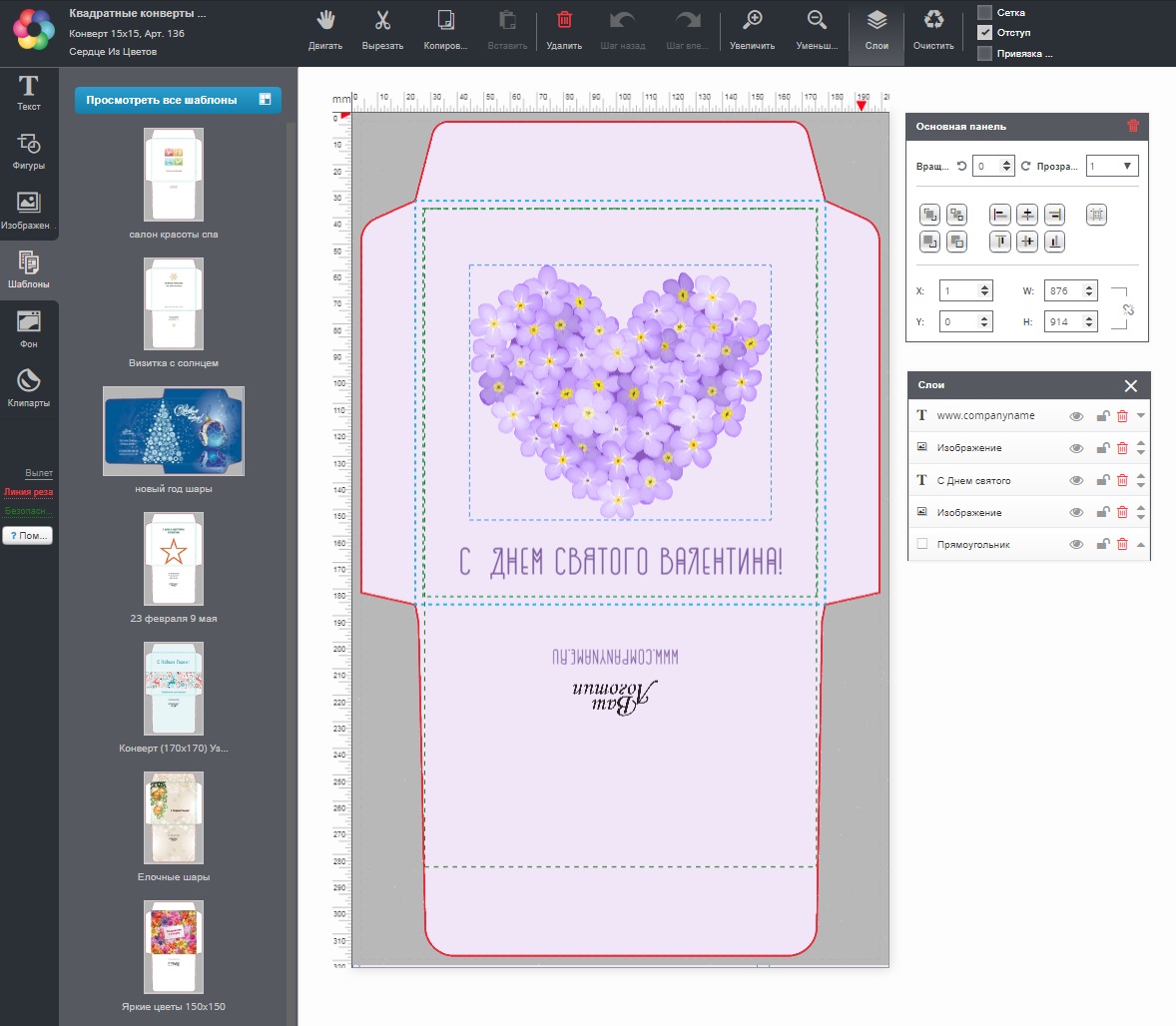
Task: Click the X position stepper field
Action: coord(966,291)
